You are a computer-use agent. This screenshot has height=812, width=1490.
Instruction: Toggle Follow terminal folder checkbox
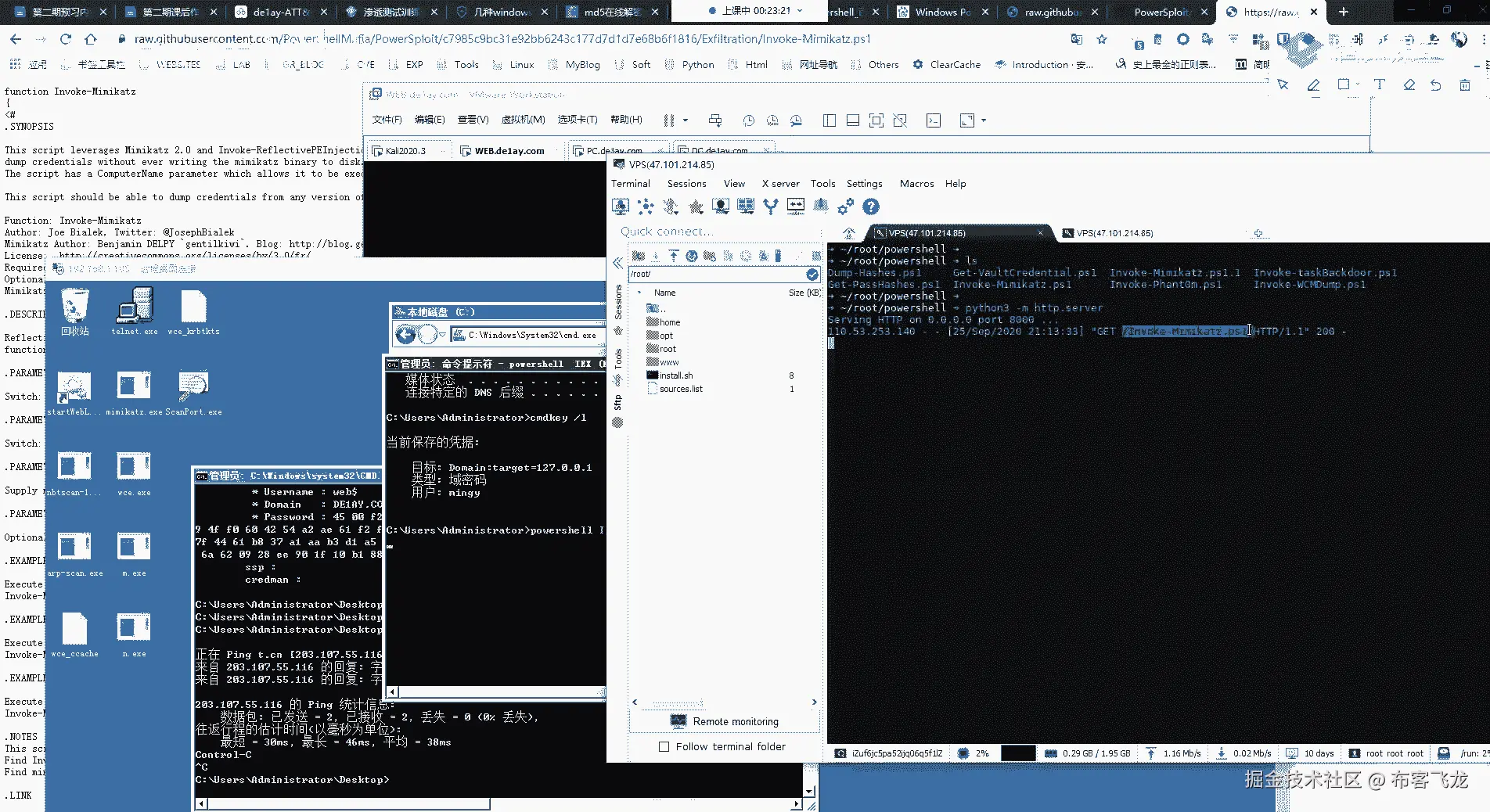(x=664, y=747)
